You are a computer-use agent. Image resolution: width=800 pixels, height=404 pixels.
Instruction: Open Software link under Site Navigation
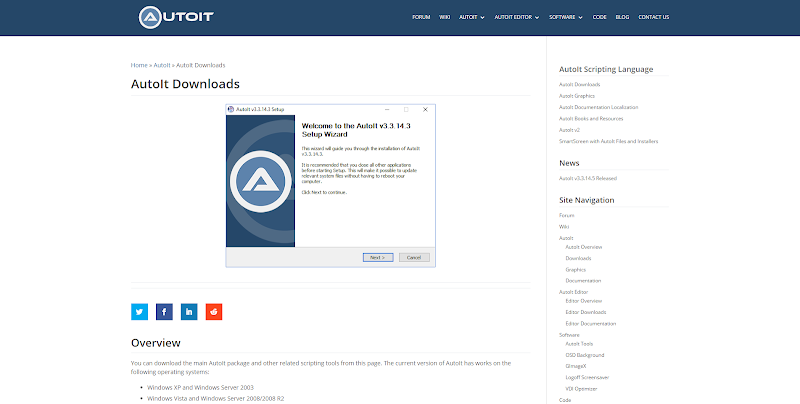coord(569,335)
